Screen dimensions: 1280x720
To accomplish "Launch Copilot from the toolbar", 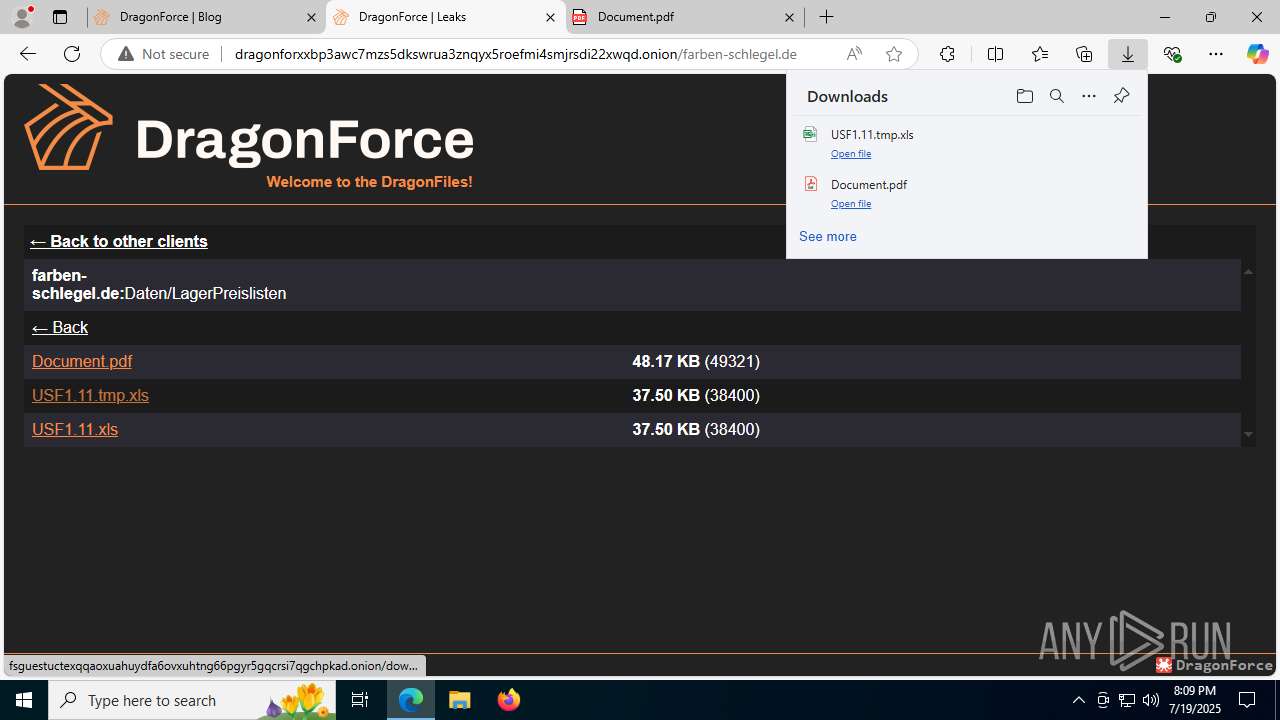I will [1258, 54].
